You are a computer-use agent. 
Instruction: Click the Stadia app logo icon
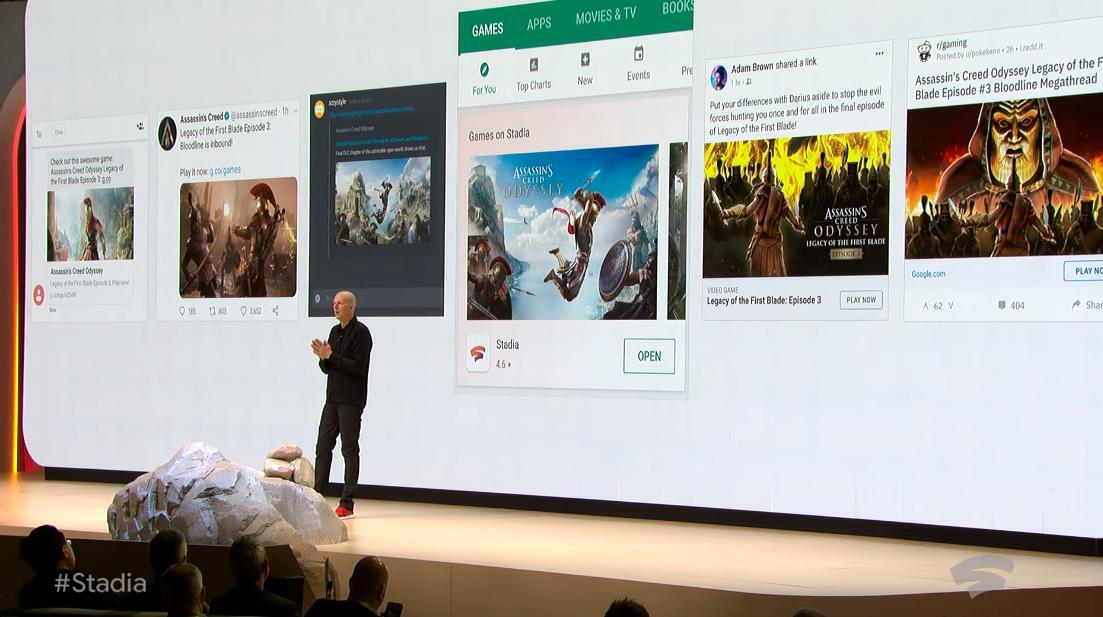point(478,353)
